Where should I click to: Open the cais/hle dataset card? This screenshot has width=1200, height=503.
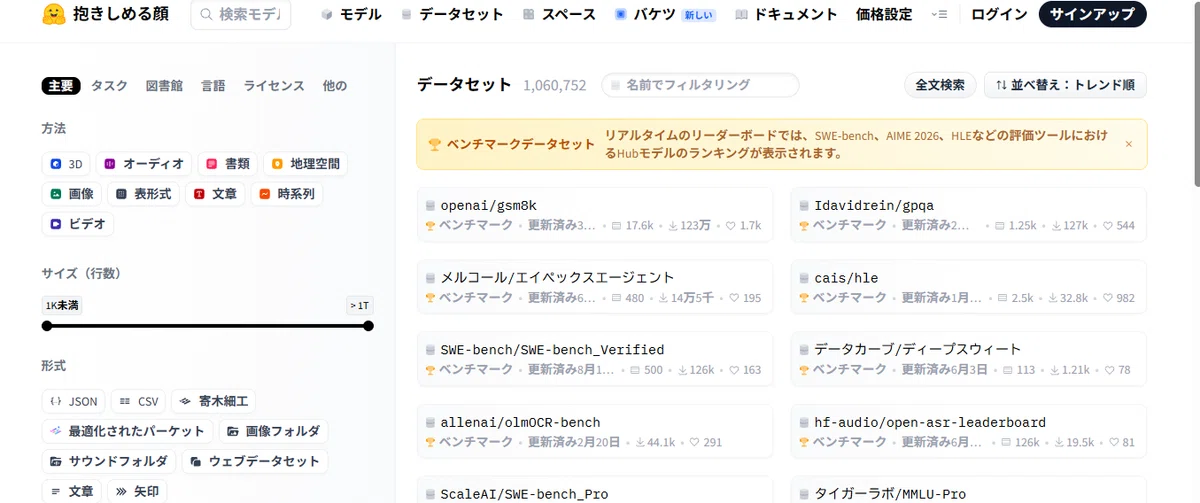point(969,287)
